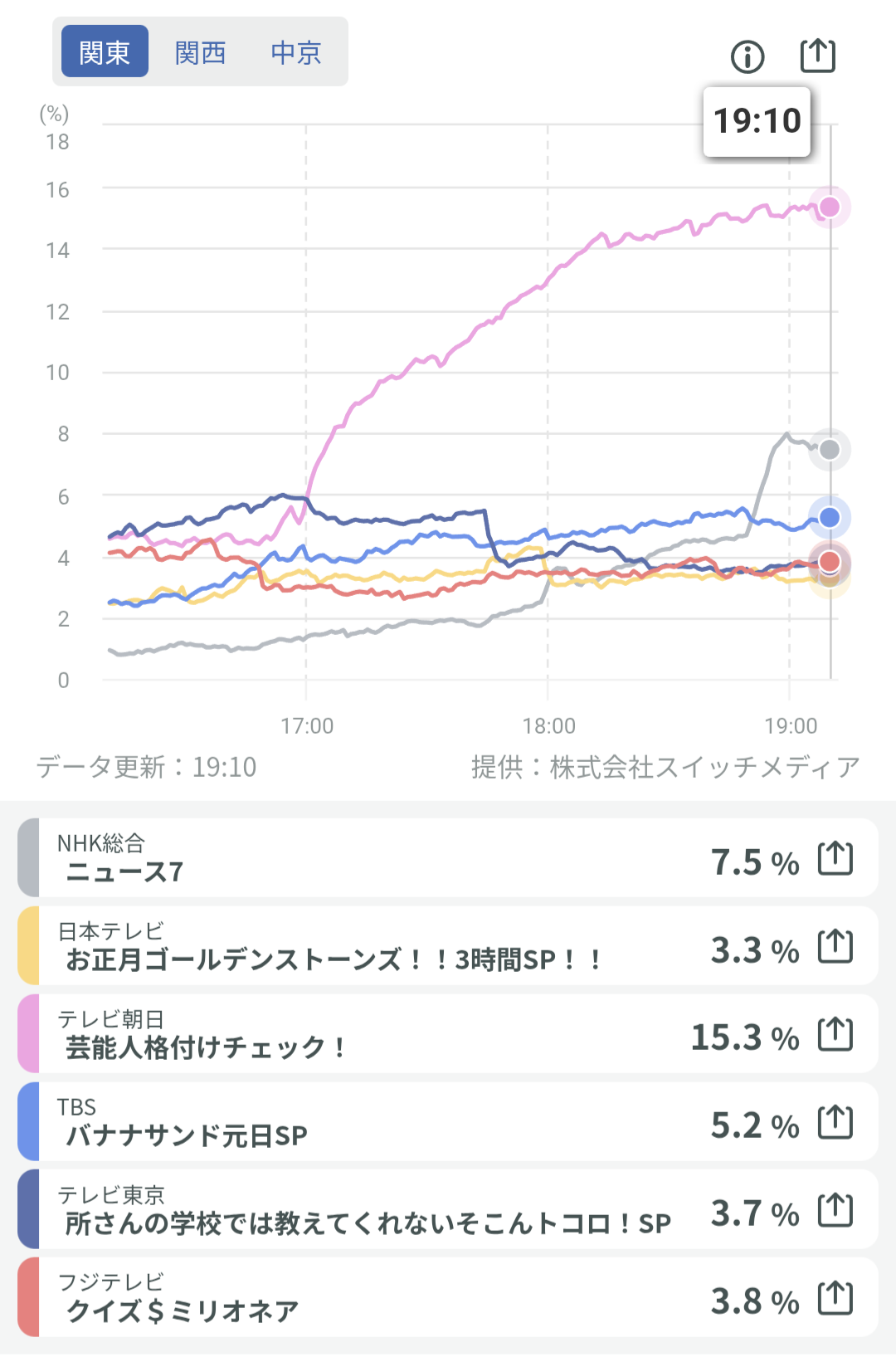Screen dimensions: 896x1357
Task: Open the ニュース7 program row
Action: coord(373,858)
